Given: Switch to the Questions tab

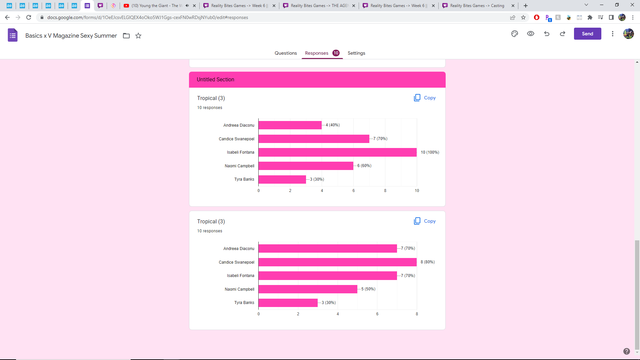Looking at the screenshot, I should pos(286,53).
